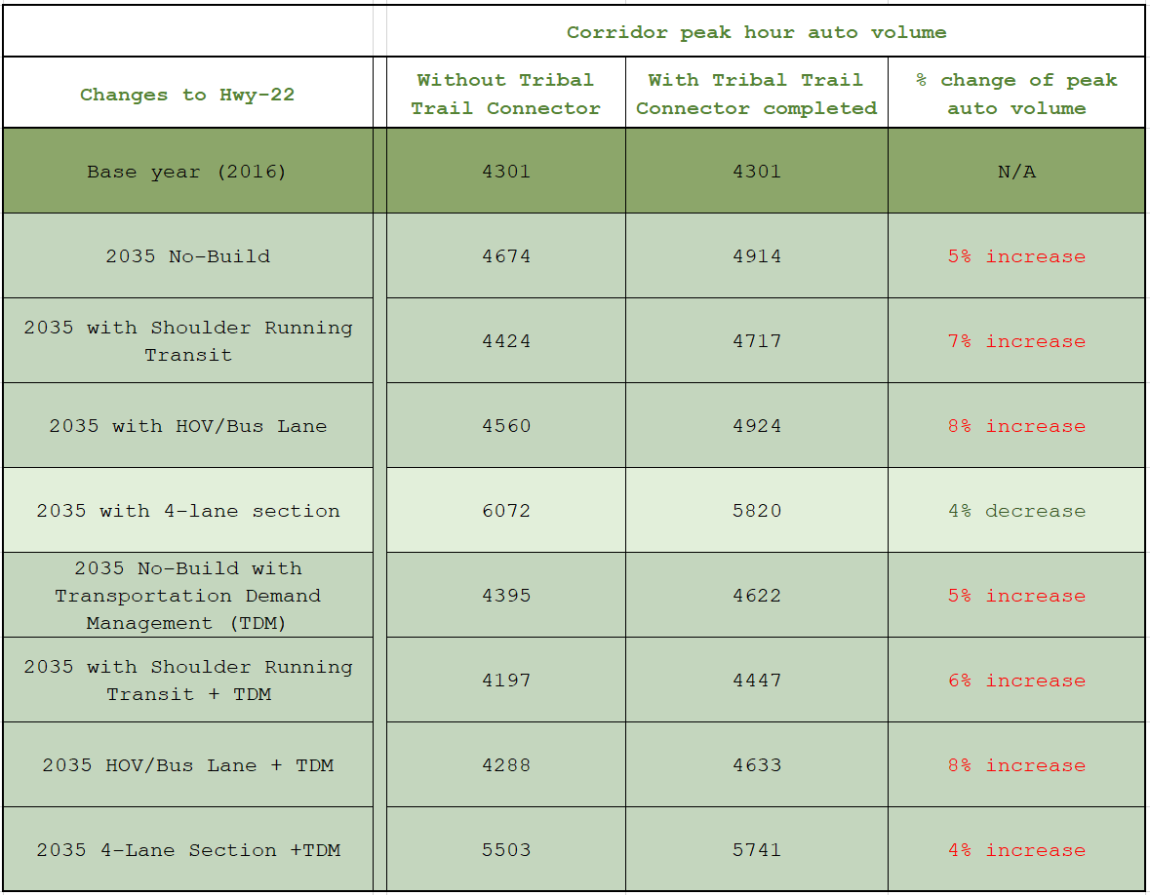Click the value 6072 cell
The width and height of the screenshot is (1150, 895).
[x=505, y=511]
